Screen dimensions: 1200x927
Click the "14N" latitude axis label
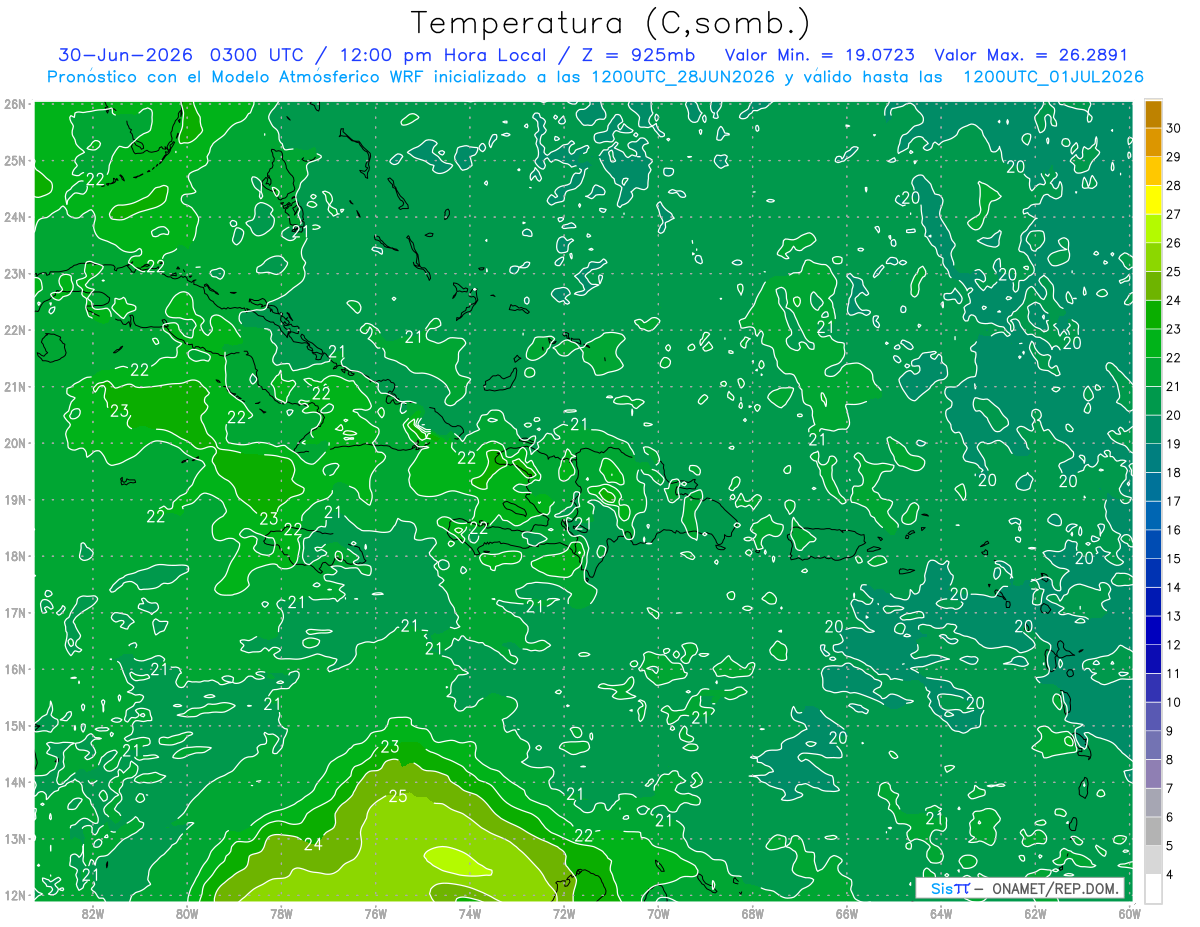coord(14,782)
